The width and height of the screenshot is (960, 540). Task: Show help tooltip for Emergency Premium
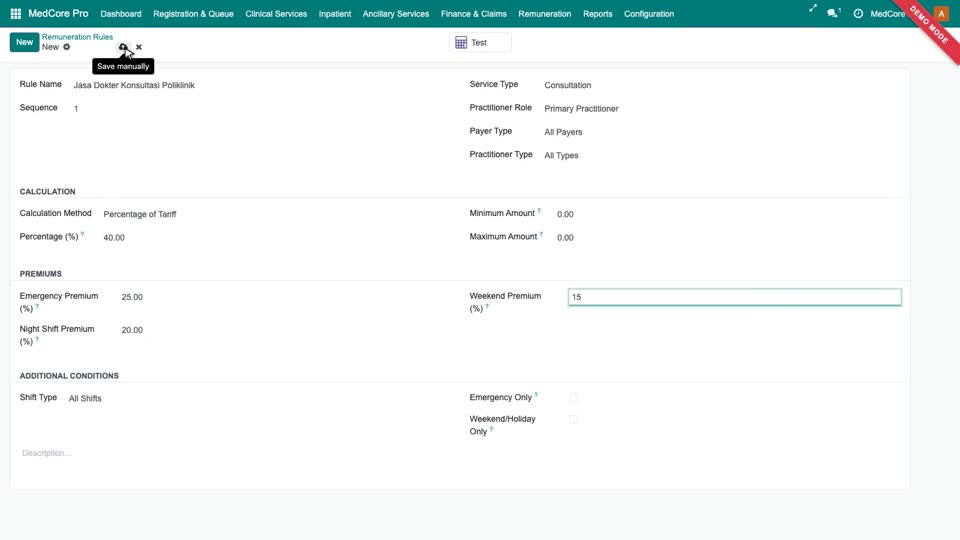(x=37, y=306)
